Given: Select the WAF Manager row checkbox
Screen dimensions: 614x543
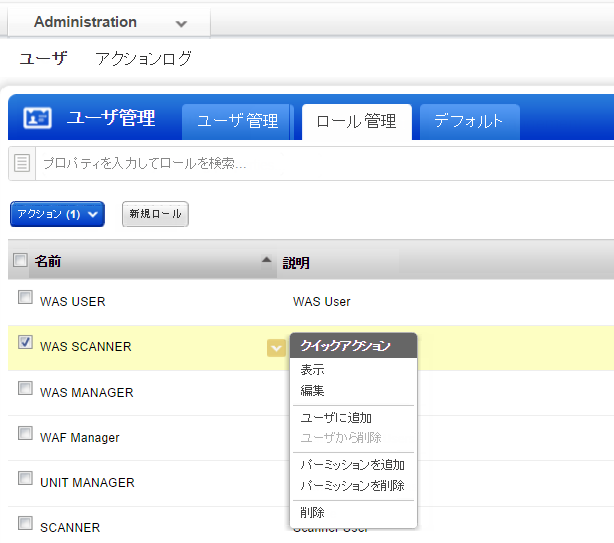Looking at the screenshot, I should [x=25, y=433].
